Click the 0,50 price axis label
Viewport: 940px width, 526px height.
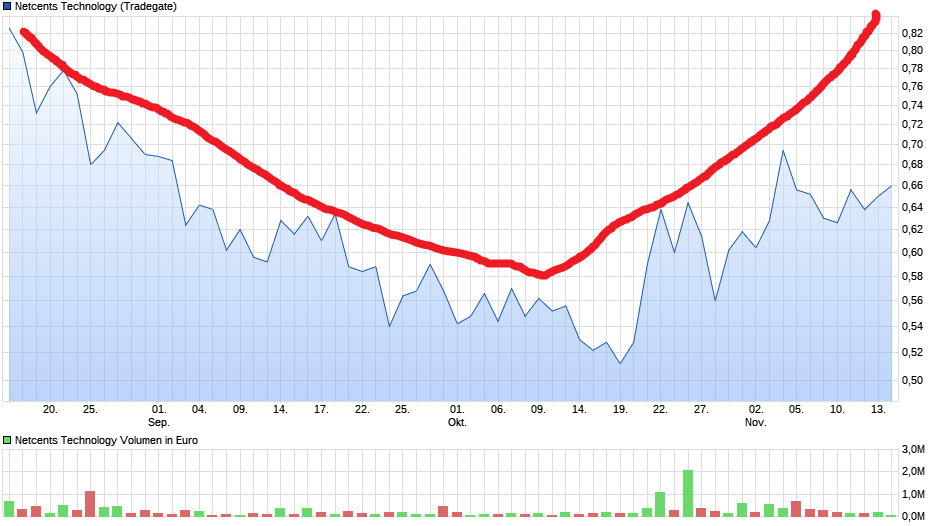tap(912, 380)
